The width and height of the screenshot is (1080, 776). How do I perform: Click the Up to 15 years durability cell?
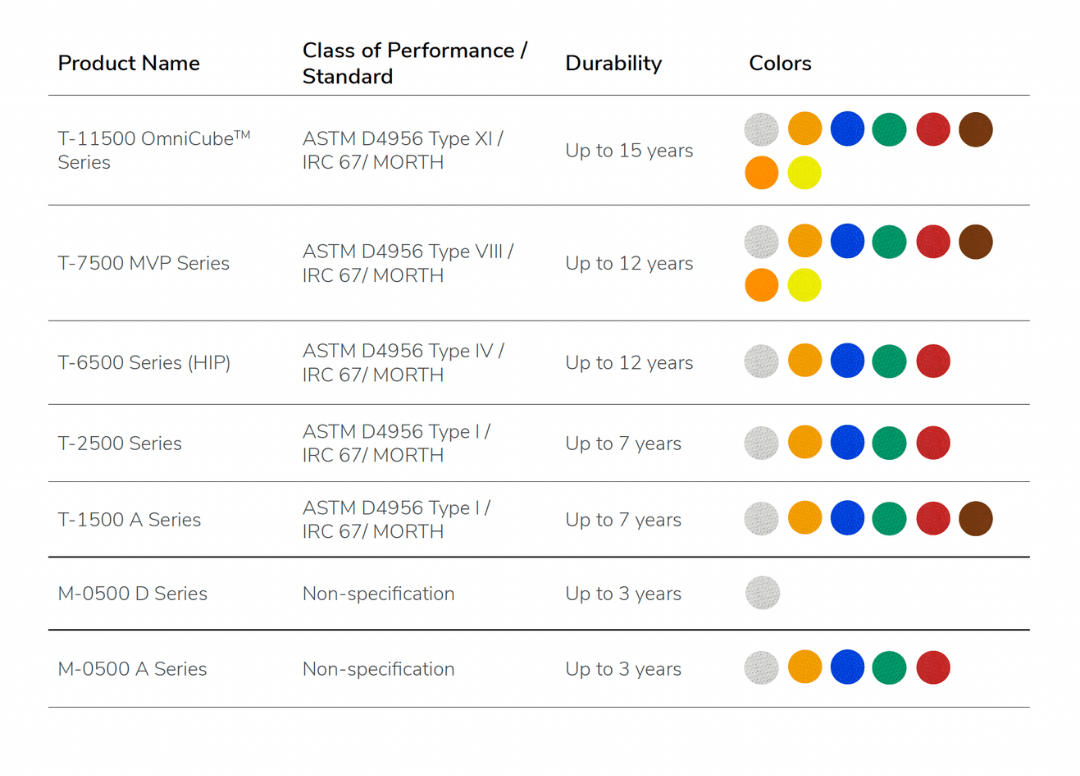[x=629, y=151]
